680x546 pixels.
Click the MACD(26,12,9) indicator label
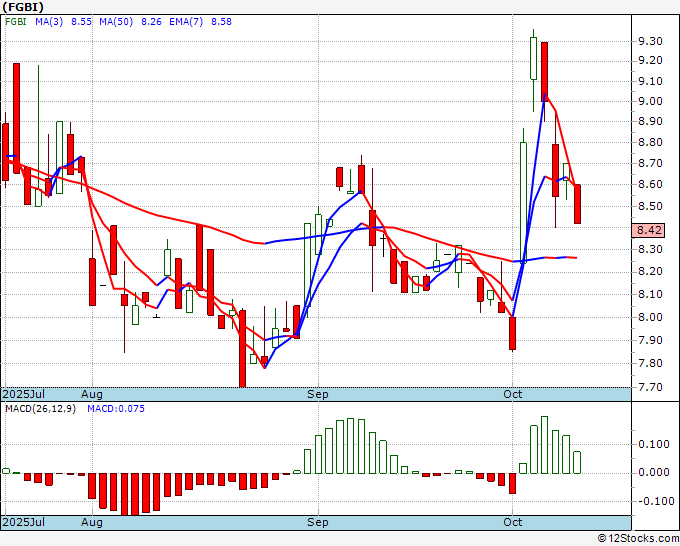[40, 409]
